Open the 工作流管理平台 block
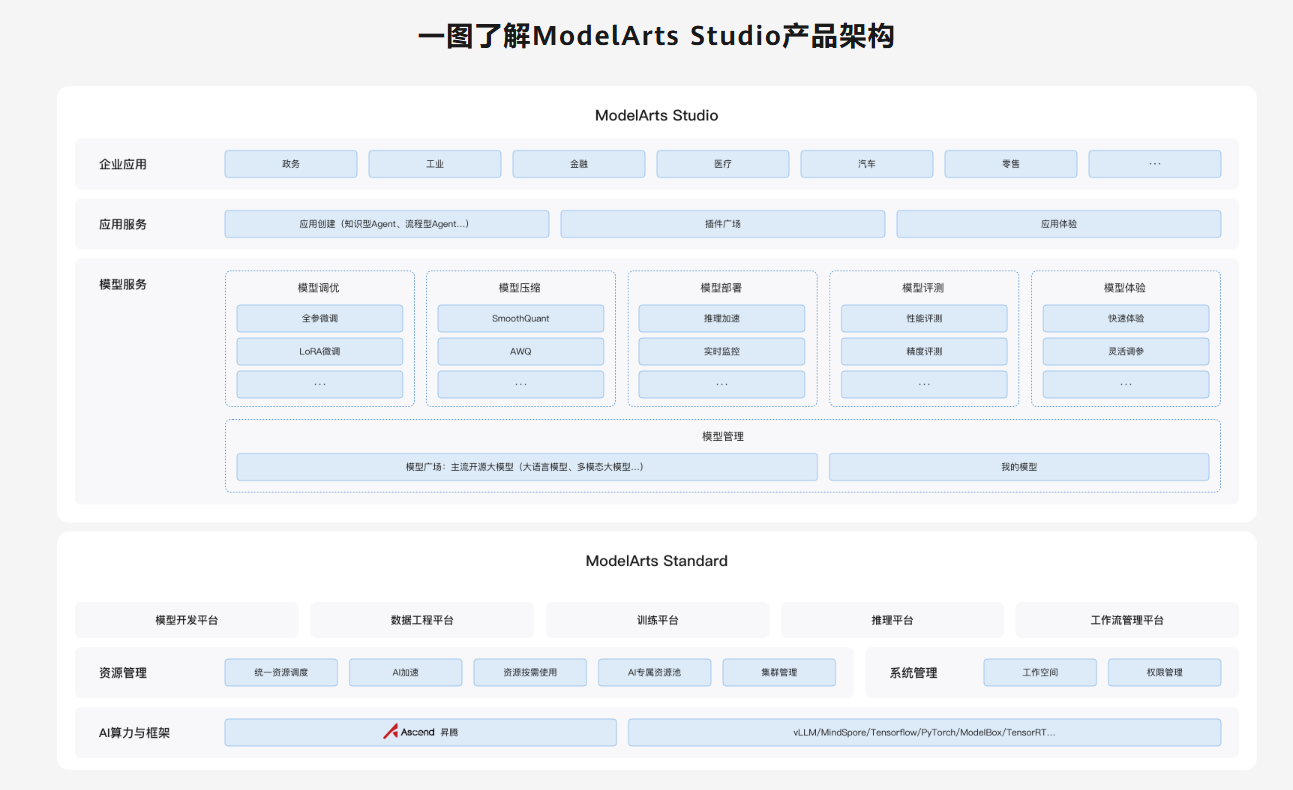This screenshot has height=790, width=1293. pyautogui.click(x=1127, y=620)
